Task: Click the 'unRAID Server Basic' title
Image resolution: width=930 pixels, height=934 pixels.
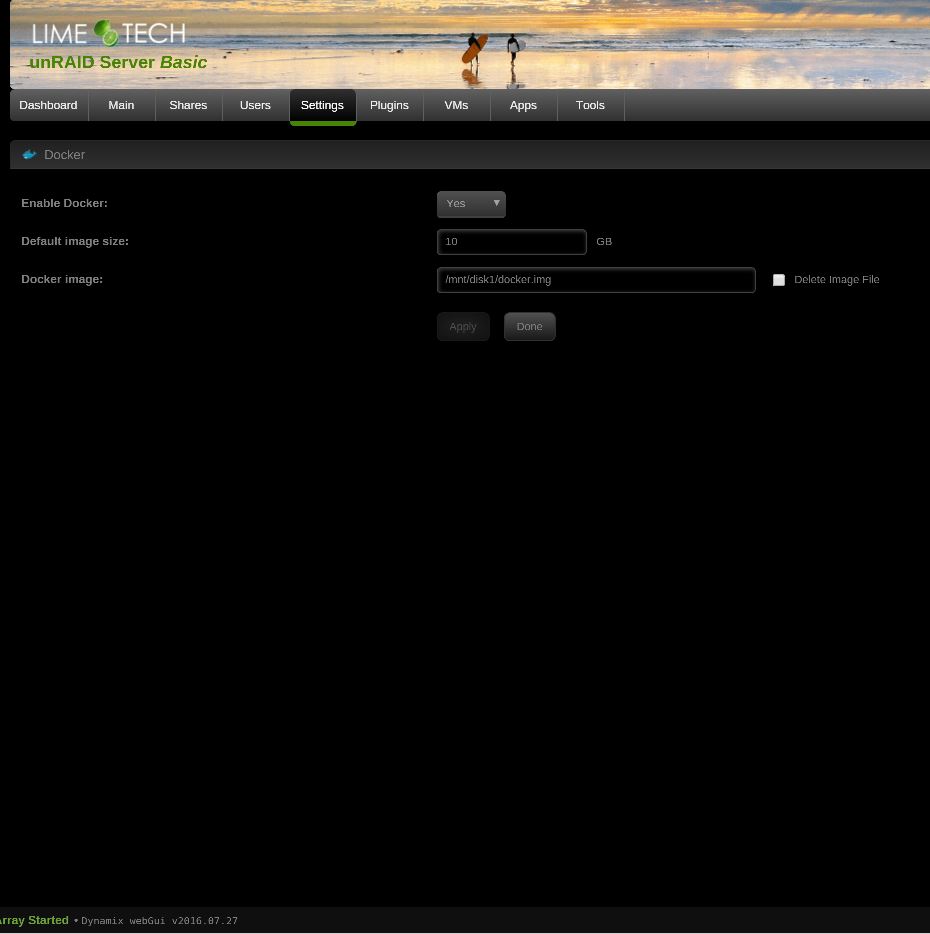Action: coord(118,62)
